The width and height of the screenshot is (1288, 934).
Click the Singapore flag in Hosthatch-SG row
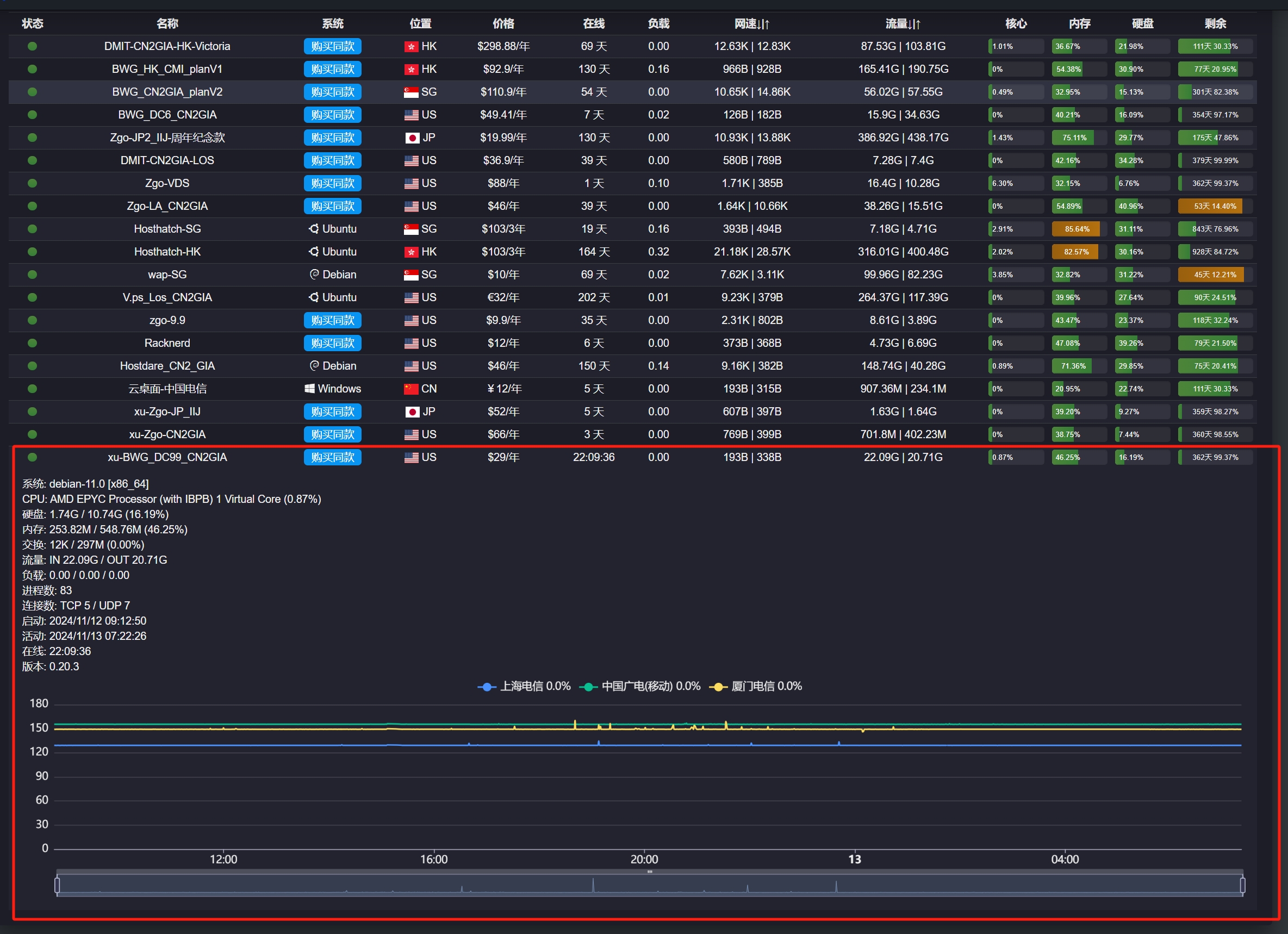[x=411, y=229]
